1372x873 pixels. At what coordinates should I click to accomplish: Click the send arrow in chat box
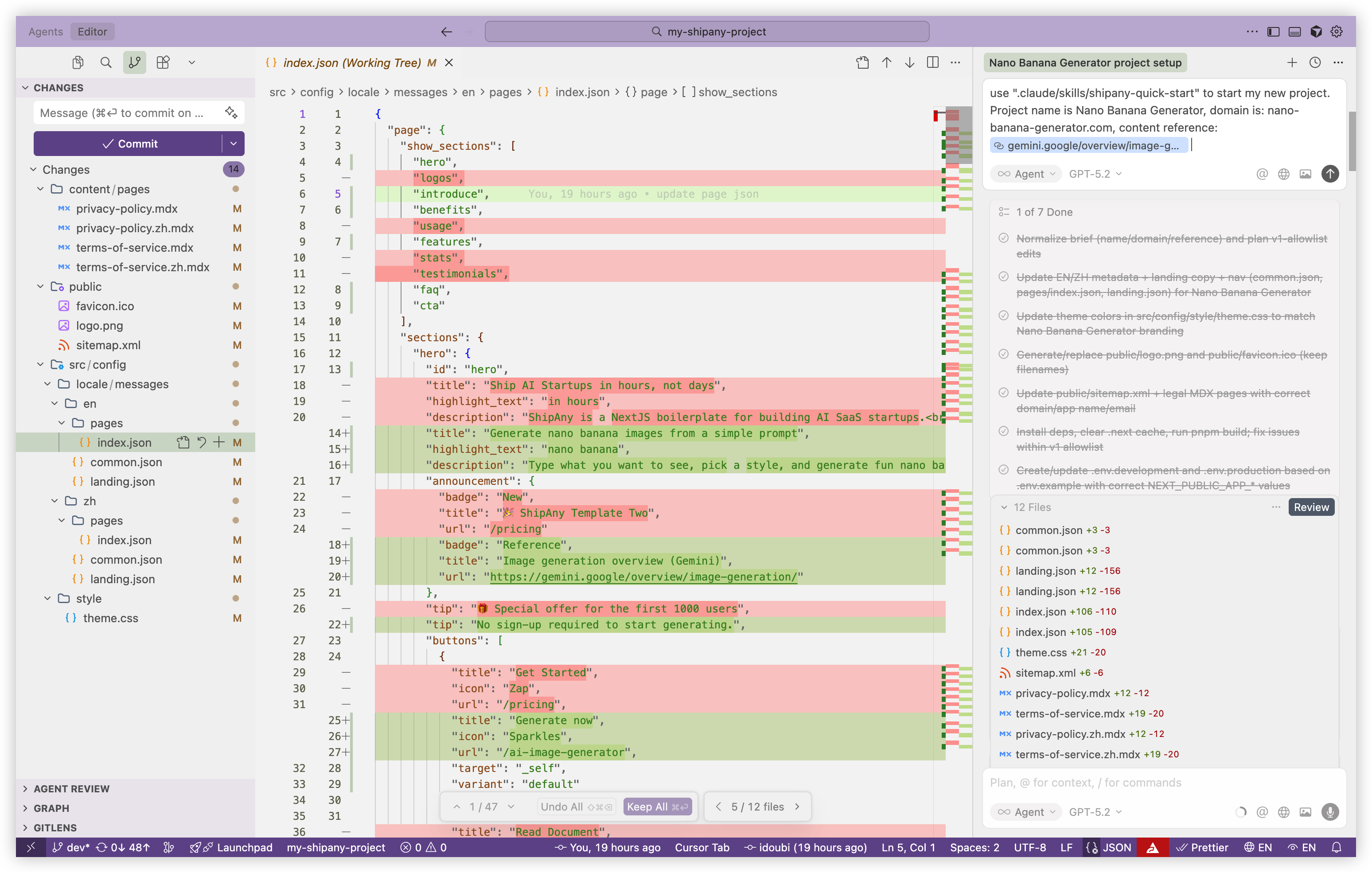(1330, 174)
